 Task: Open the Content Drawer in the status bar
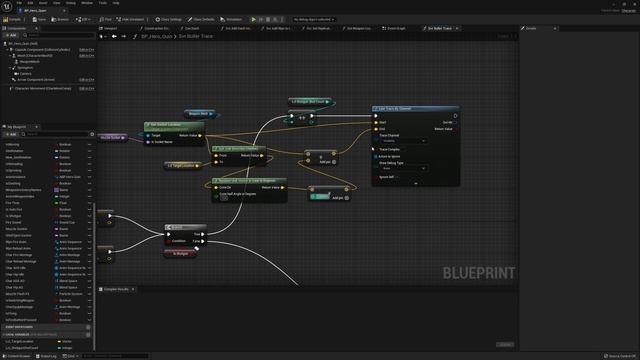[x=16, y=356]
